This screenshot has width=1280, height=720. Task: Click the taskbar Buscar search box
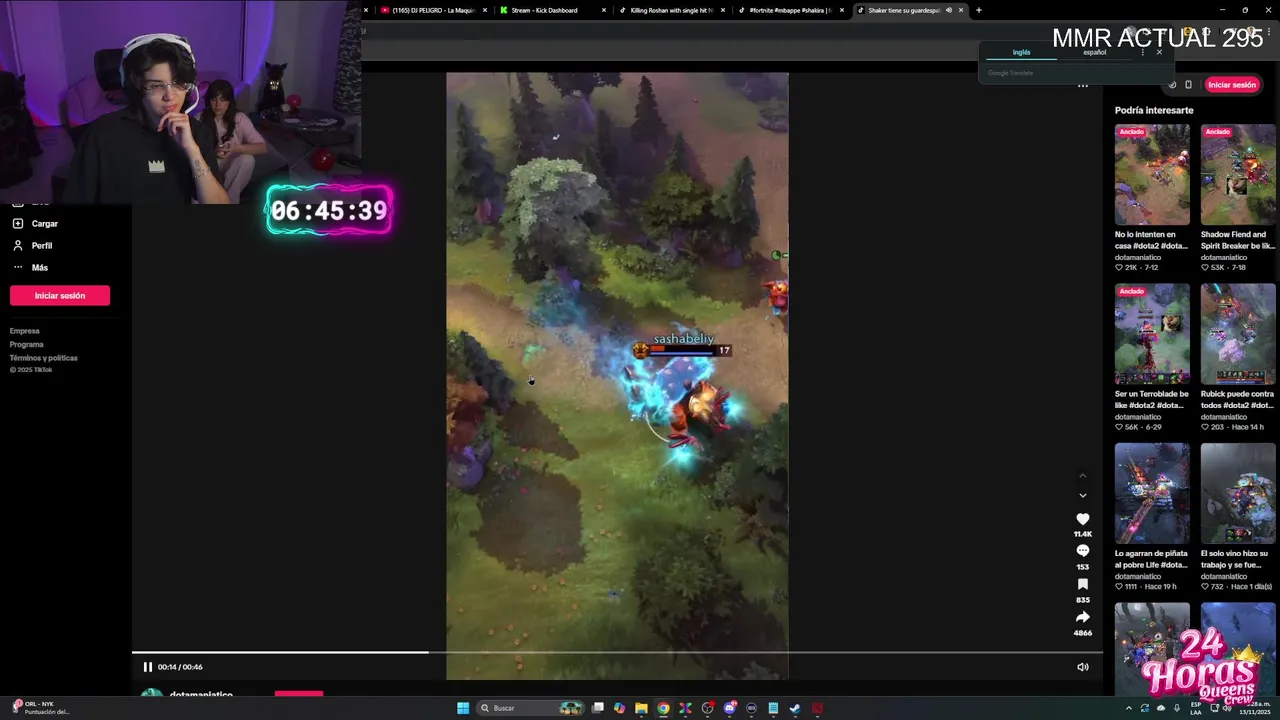530,708
